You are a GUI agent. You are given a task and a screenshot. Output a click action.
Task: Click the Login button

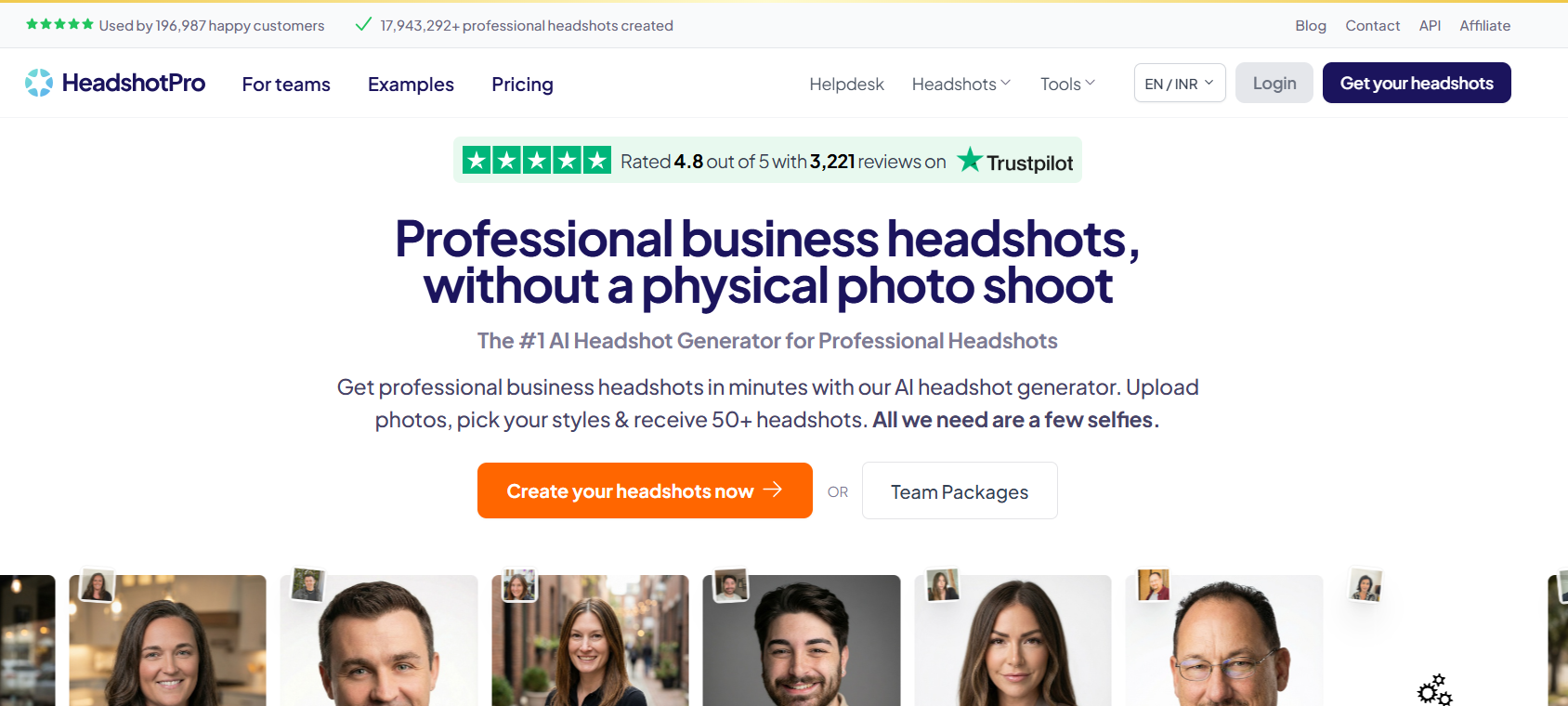click(1274, 84)
